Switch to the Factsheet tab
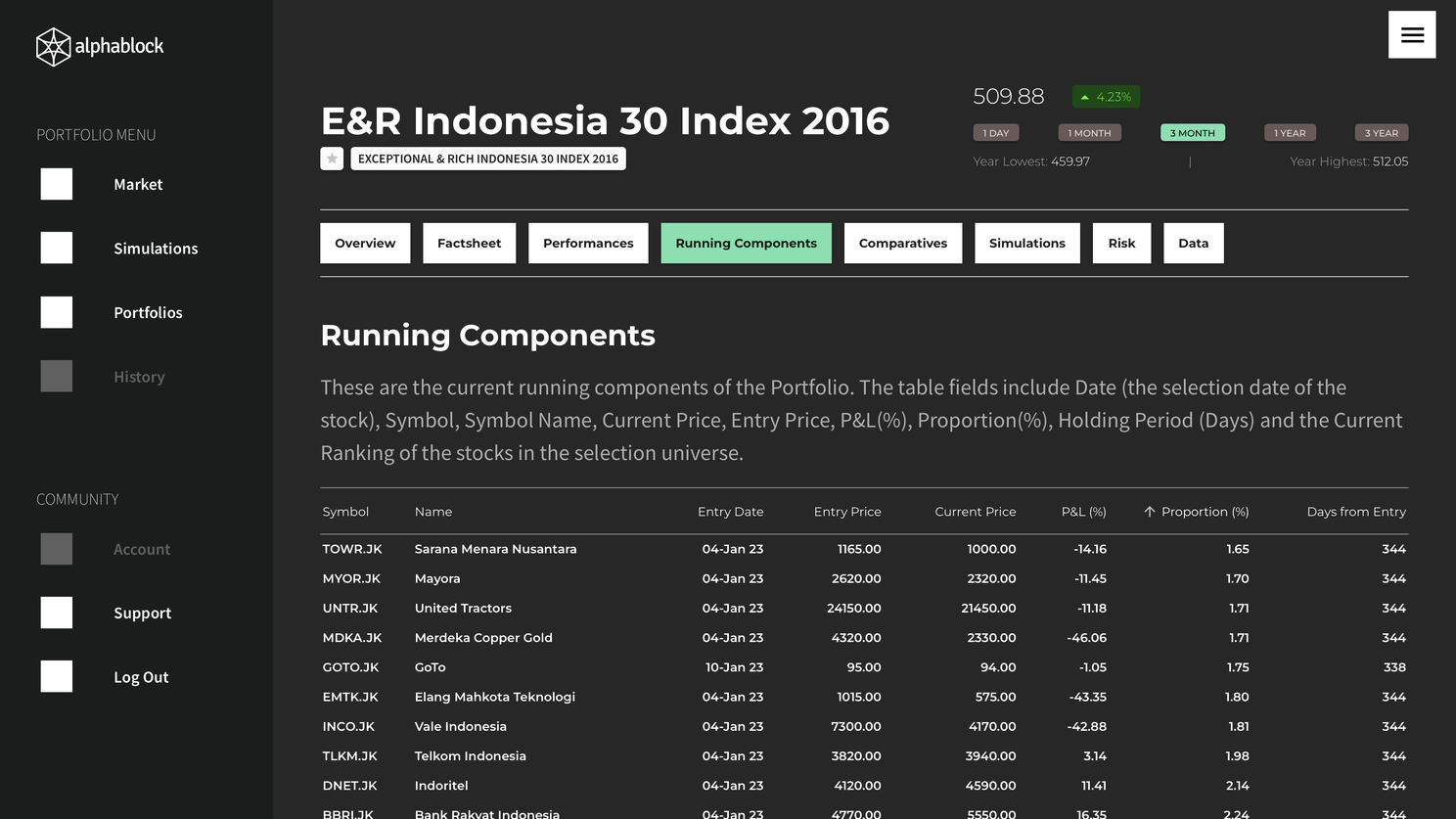The image size is (1456, 819). pos(469,244)
